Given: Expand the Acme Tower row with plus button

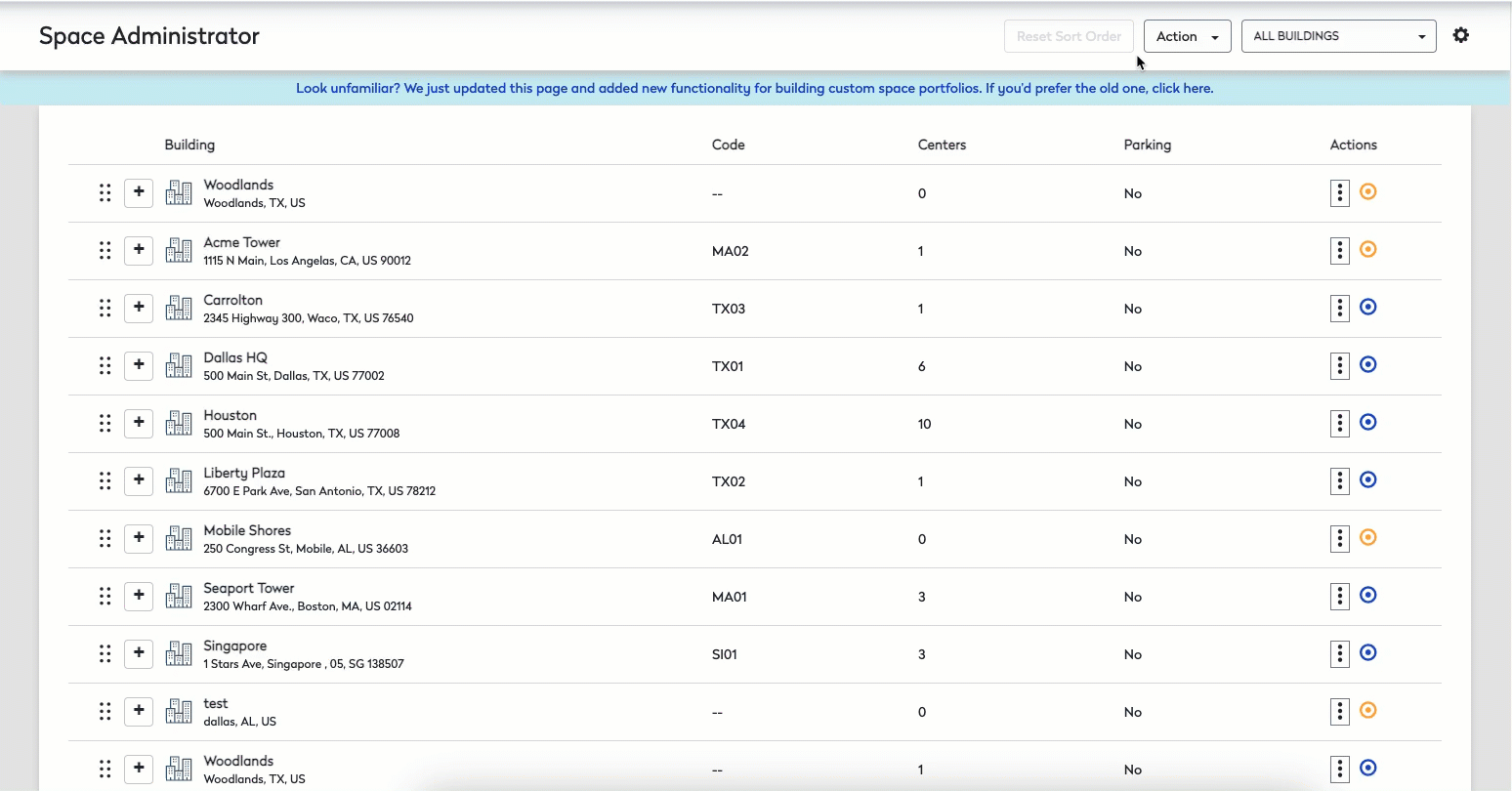Looking at the screenshot, I should [x=139, y=250].
